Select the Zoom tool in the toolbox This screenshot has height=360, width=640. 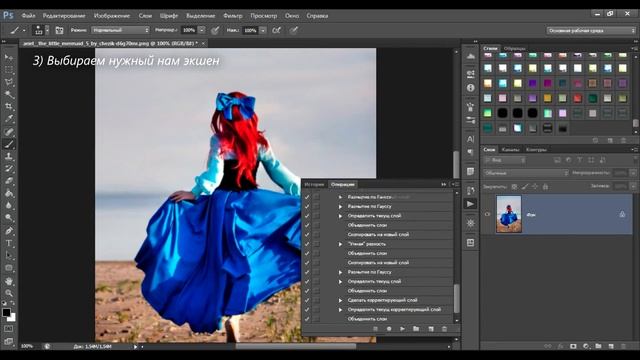coord(9,293)
